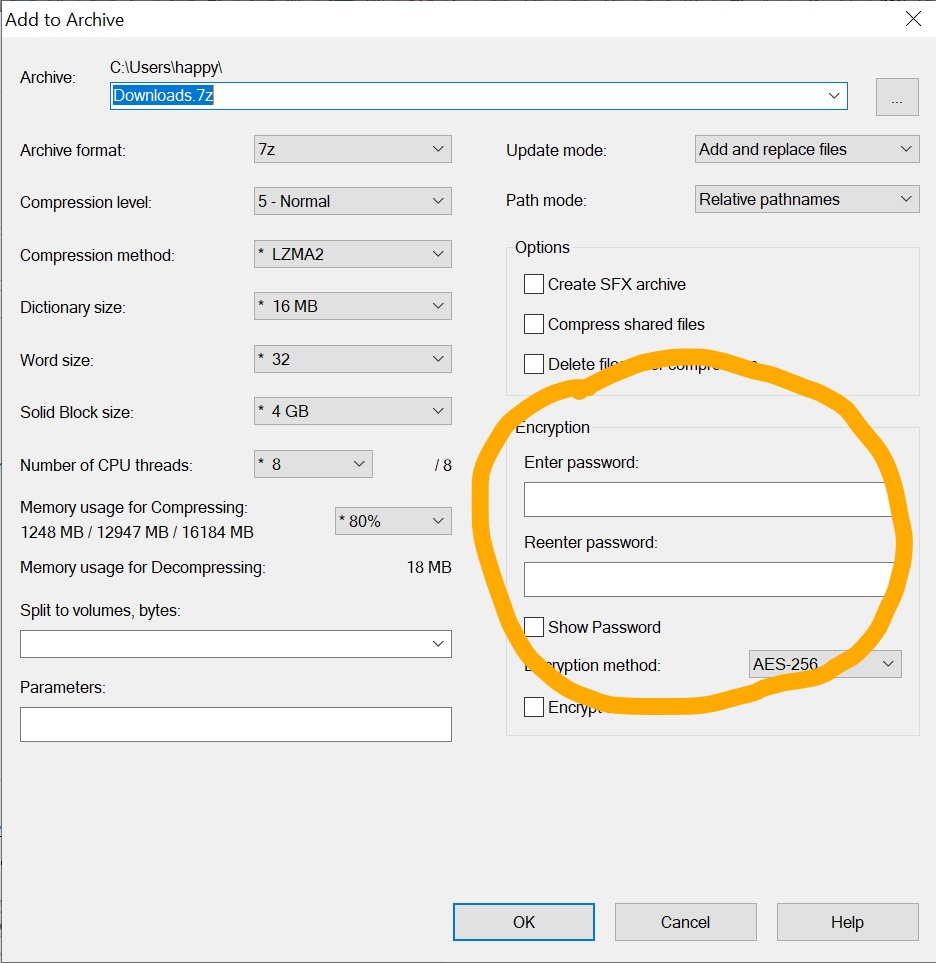
Task: Click the Parameters text field
Action: 236,725
